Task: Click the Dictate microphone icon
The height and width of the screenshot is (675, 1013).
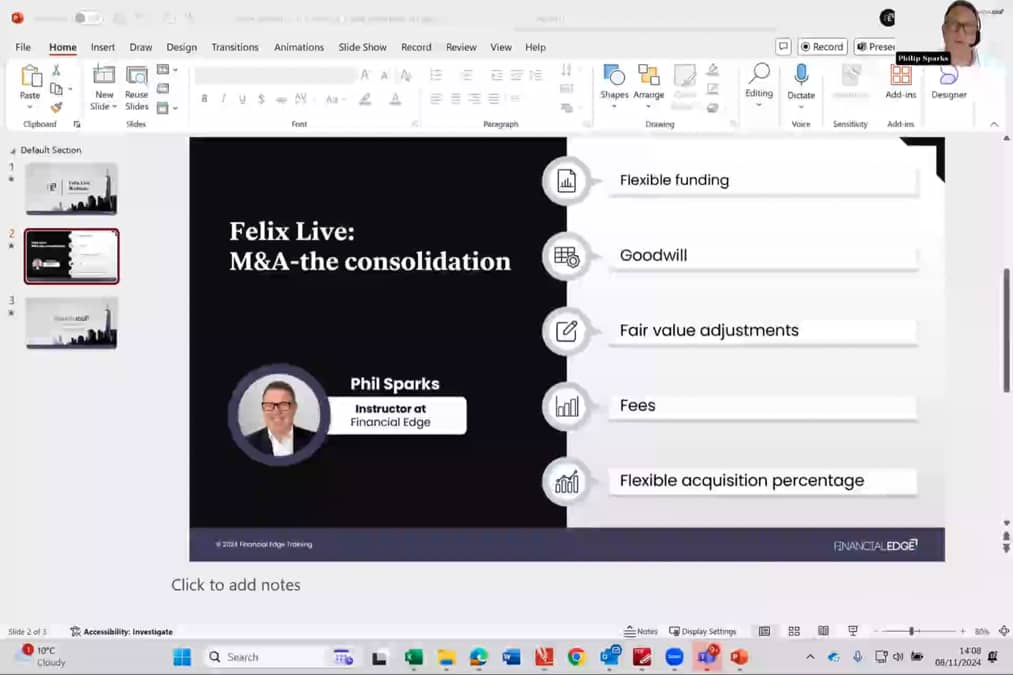Action: coord(801,74)
